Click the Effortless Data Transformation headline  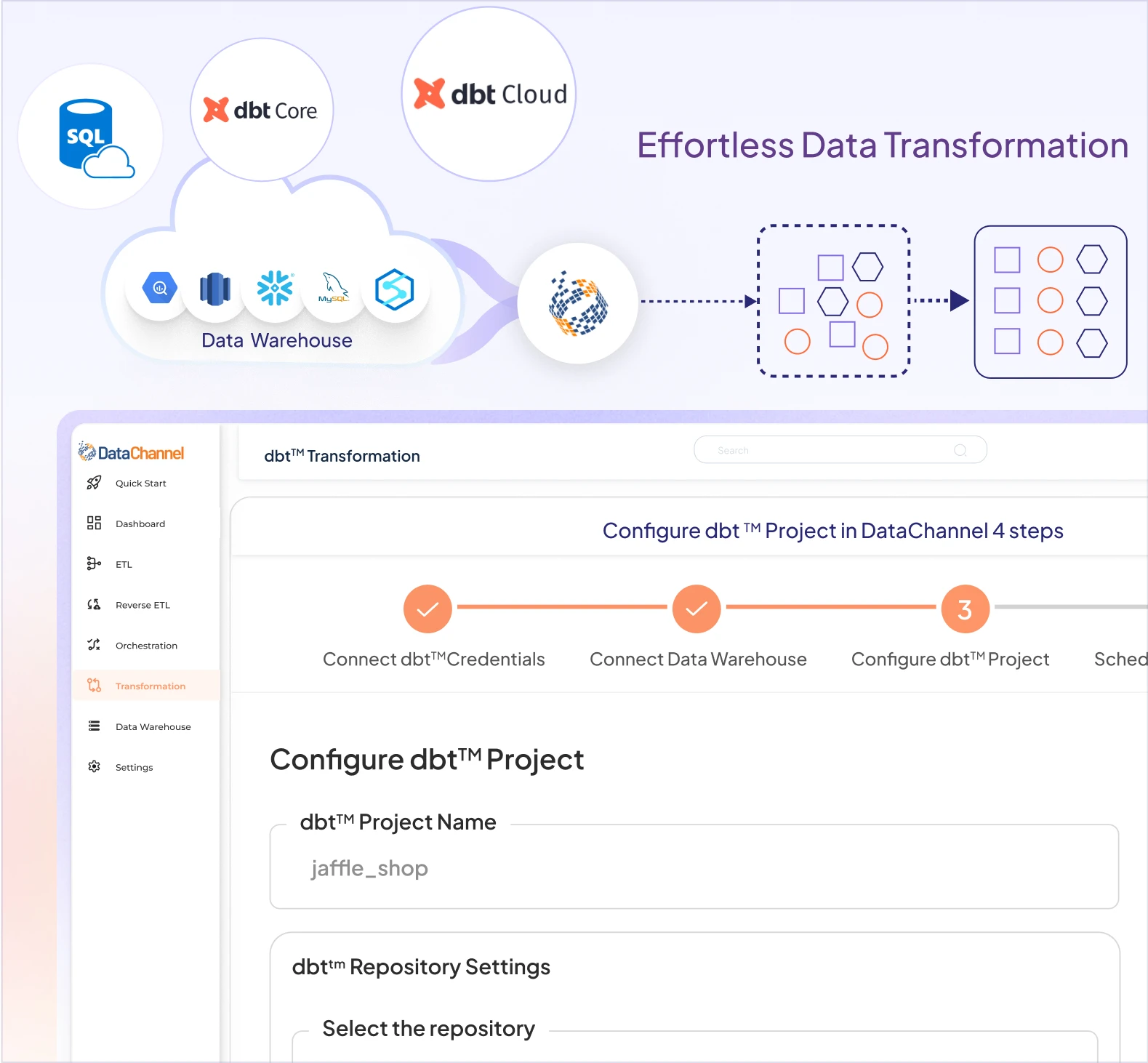(883, 145)
